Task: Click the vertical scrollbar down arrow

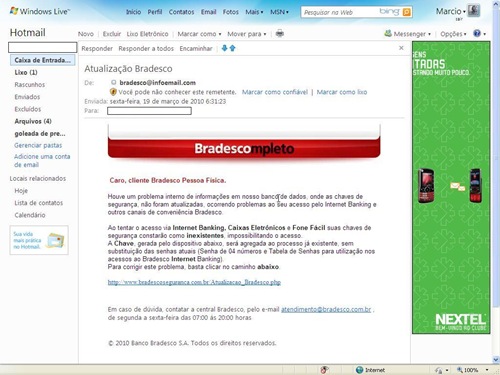Action: (496, 359)
